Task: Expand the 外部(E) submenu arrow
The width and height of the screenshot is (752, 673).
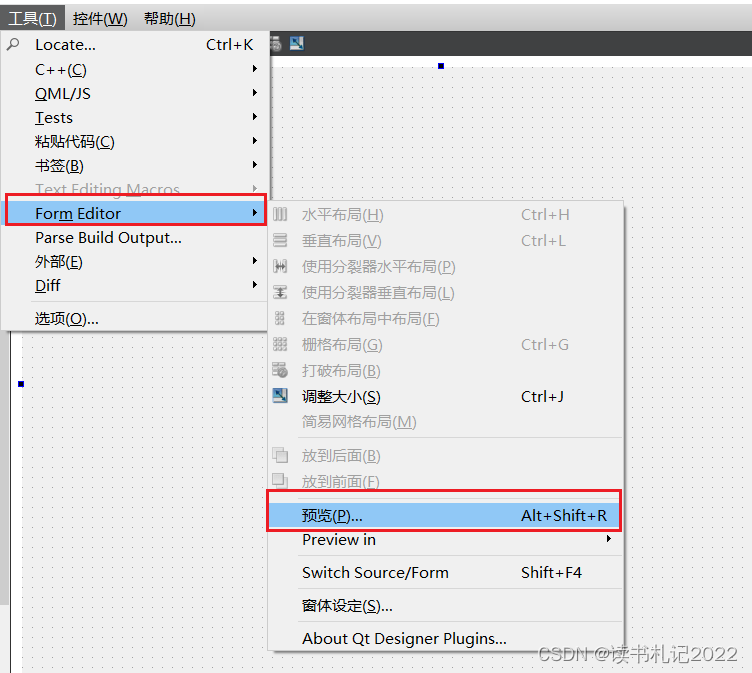Action: pyautogui.click(x=255, y=261)
